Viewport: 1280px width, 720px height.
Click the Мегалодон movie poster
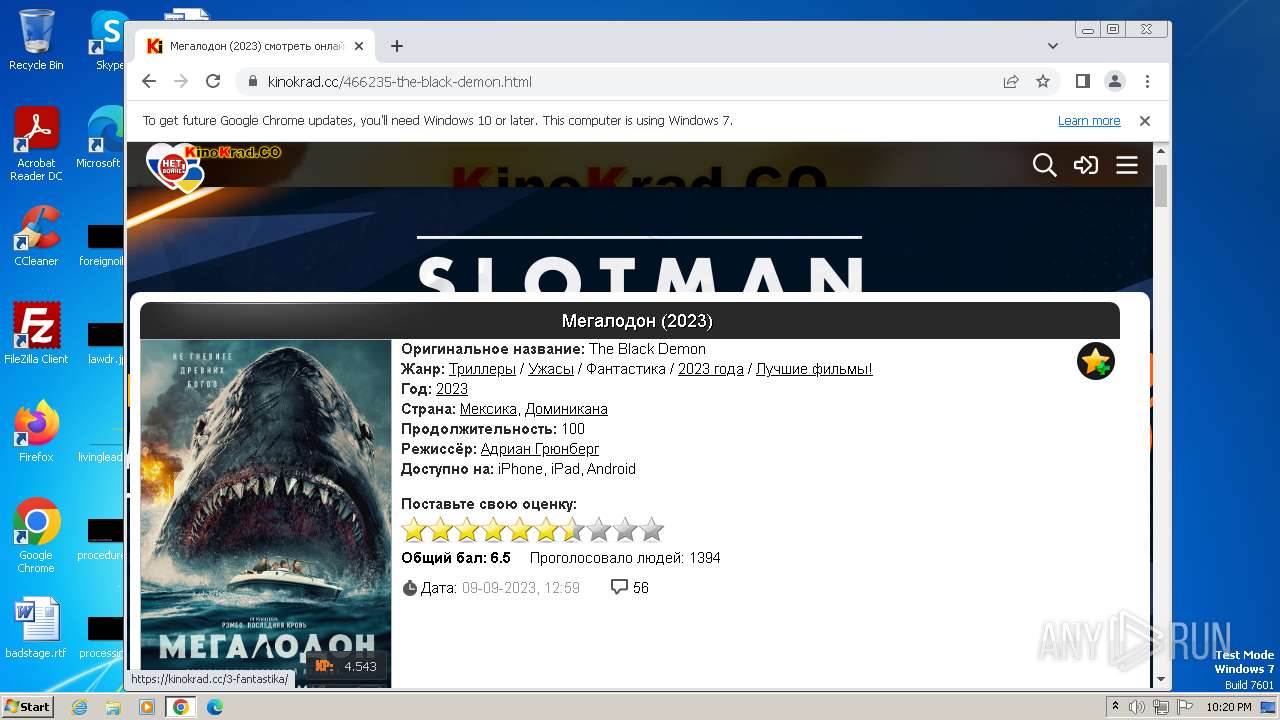(x=266, y=514)
